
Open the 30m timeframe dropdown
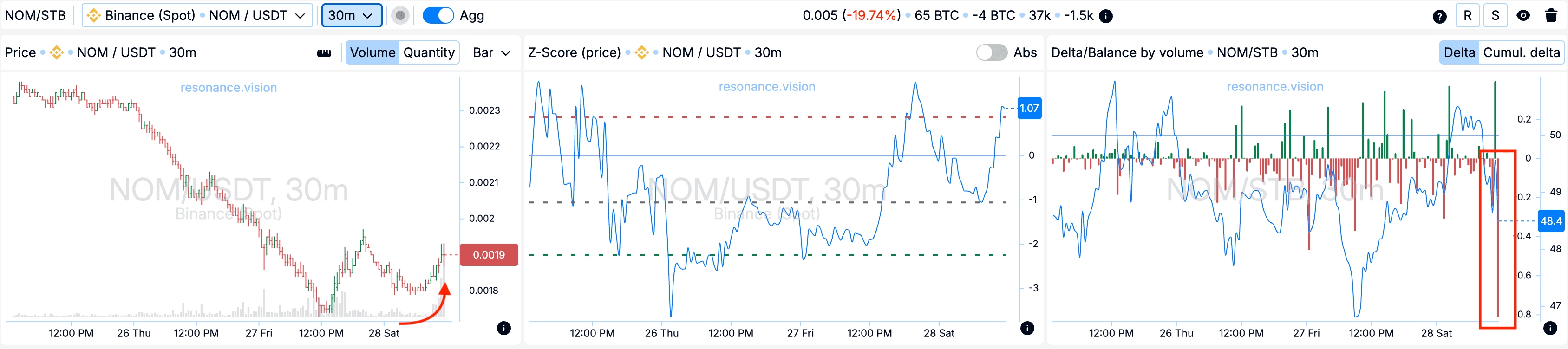351,16
